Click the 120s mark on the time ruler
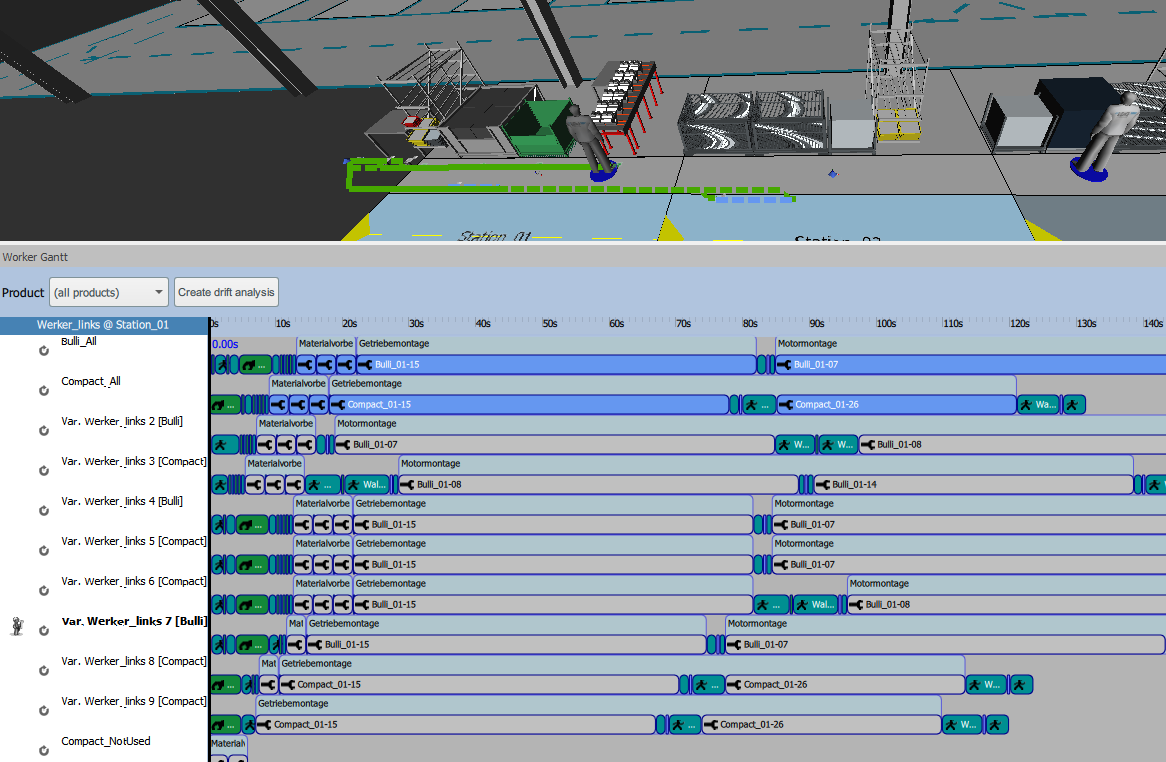Viewport: 1166px width, 762px height. click(x=1020, y=324)
